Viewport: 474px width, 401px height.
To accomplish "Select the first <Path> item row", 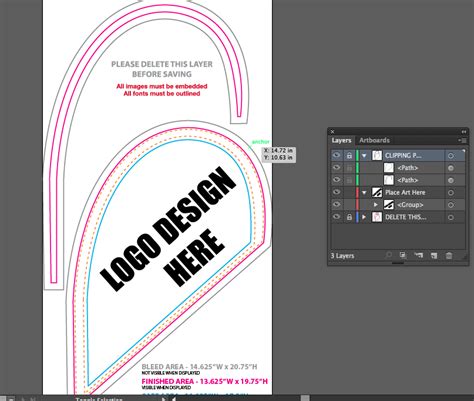I will [x=398, y=168].
